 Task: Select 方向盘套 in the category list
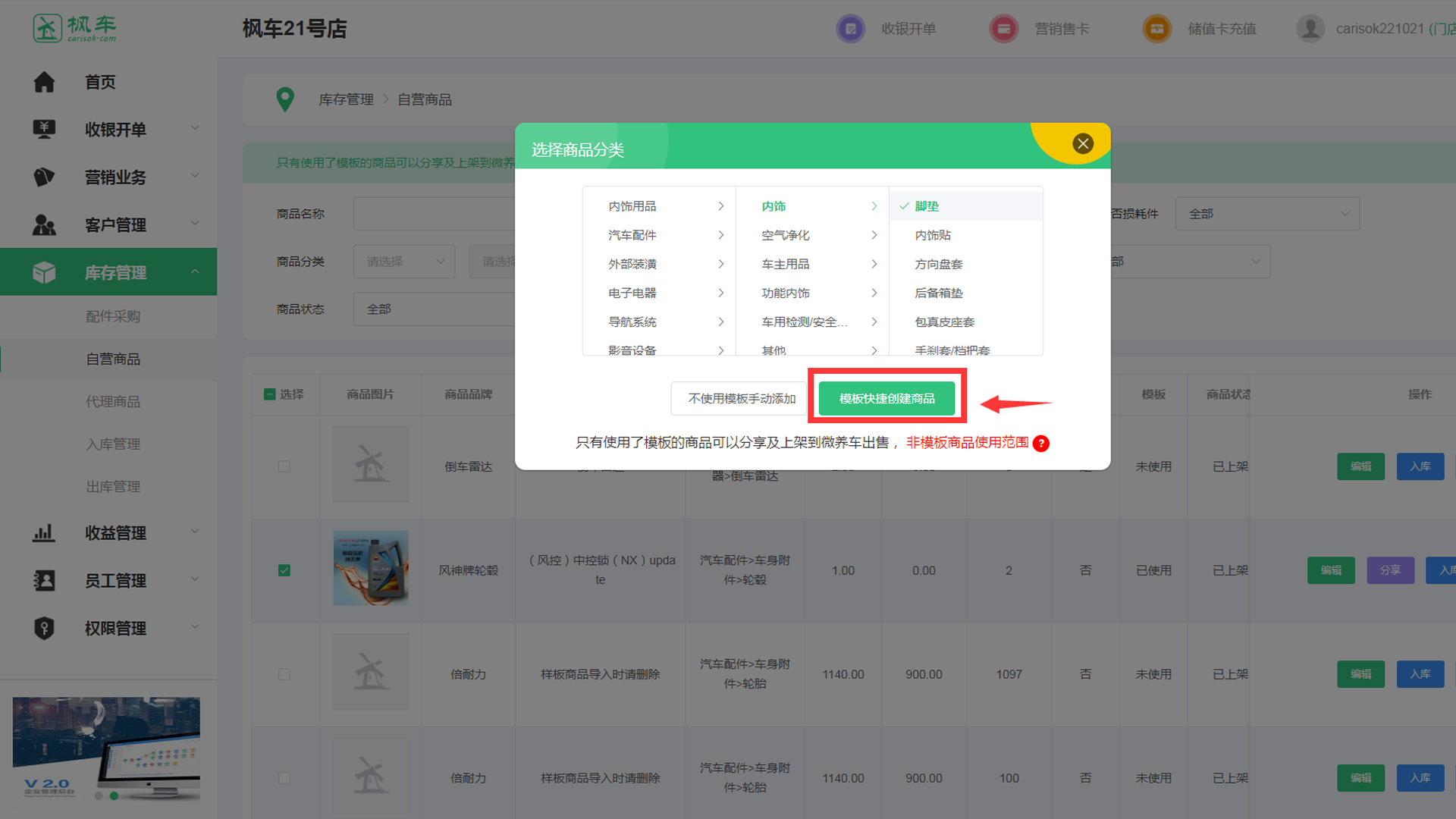(938, 264)
